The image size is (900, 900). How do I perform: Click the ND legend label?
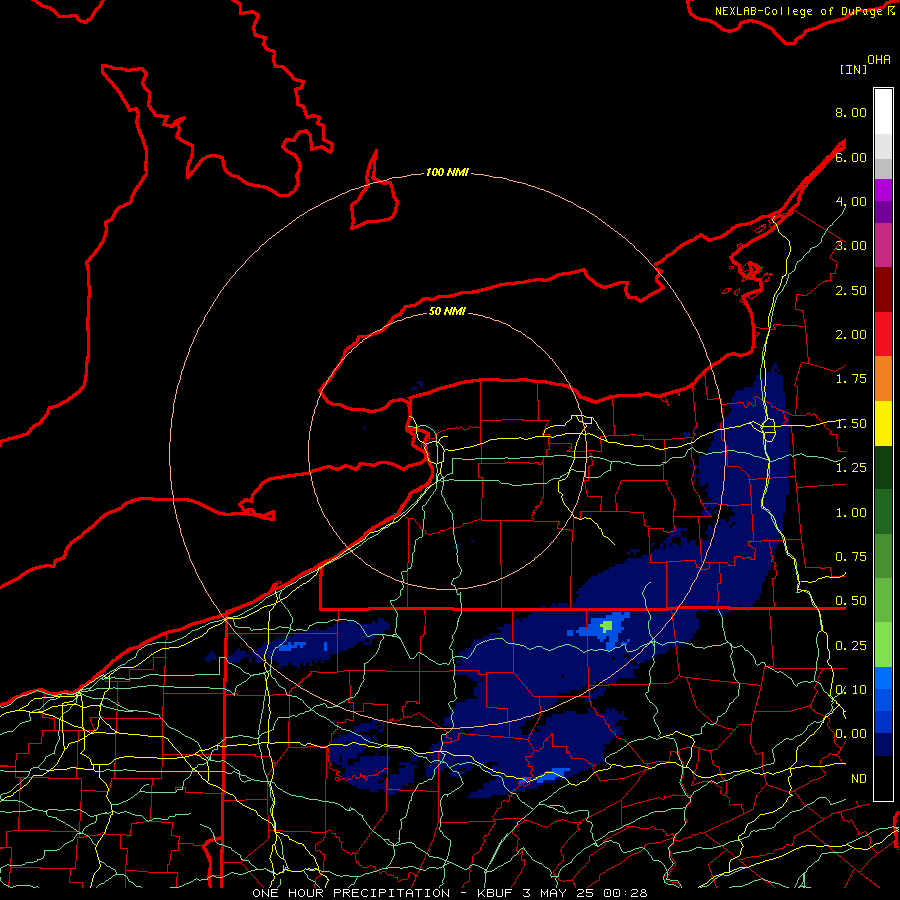(x=859, y=779)
